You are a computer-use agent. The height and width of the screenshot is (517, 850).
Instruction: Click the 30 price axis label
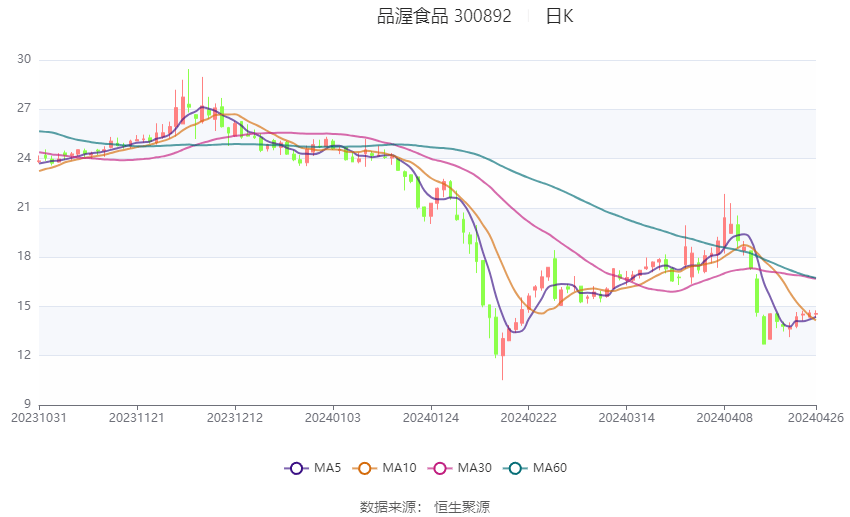point(24,59)
